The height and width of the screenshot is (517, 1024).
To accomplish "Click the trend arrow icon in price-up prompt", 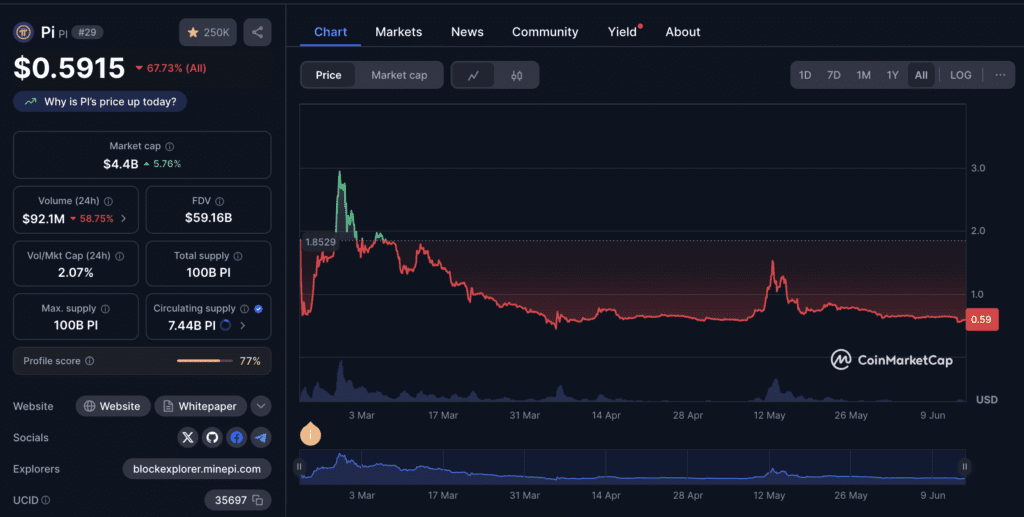I will coord(30,102).
